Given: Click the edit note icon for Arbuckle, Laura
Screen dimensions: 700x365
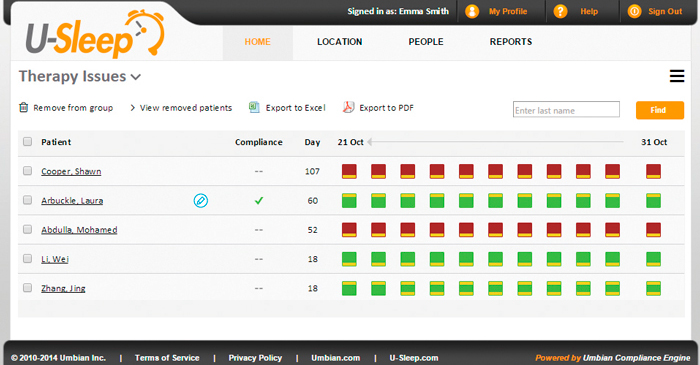Looking at the screenshot, I should tap(201, 201).
